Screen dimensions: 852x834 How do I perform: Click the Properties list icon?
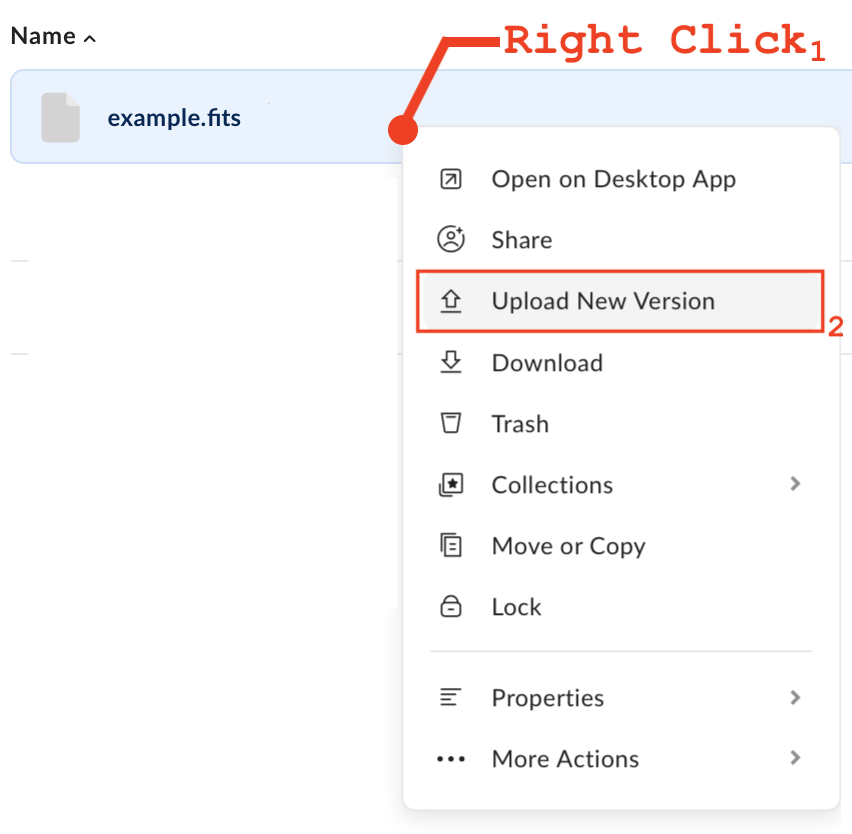[451, 698]
